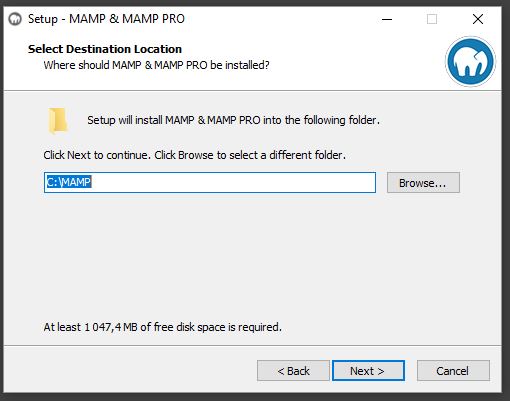Click the free disk space requirement text

163,327
